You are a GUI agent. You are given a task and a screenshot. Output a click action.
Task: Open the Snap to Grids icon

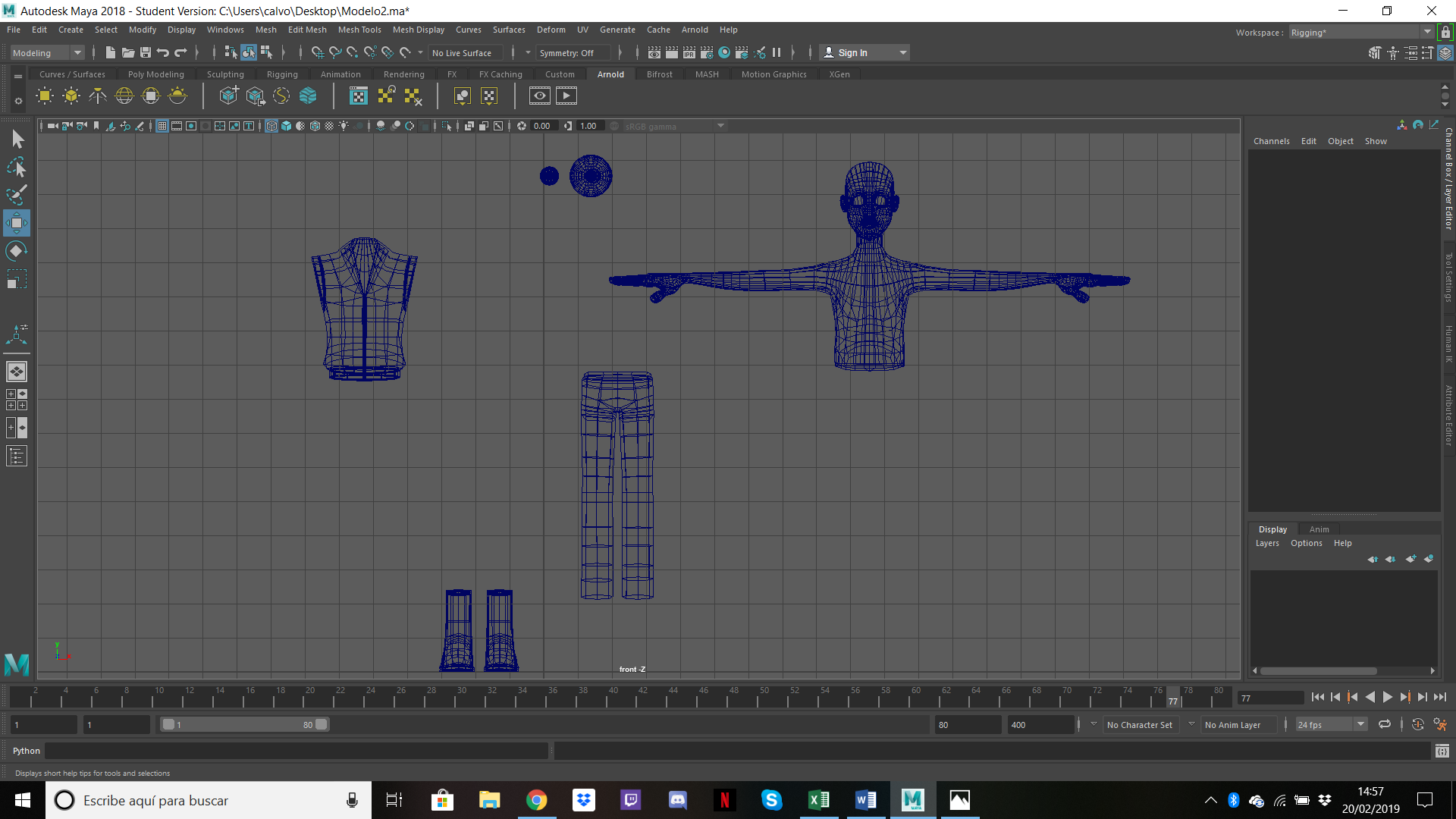tap(318, 52)
